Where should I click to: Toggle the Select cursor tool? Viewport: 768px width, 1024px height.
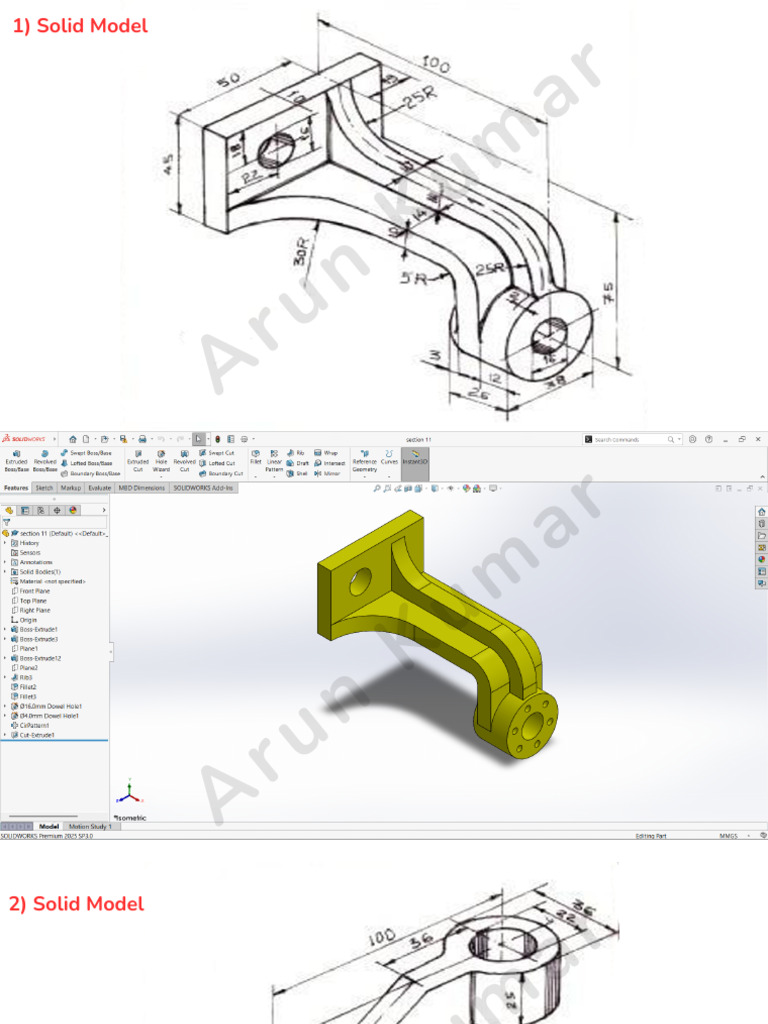tap(199, 439)
